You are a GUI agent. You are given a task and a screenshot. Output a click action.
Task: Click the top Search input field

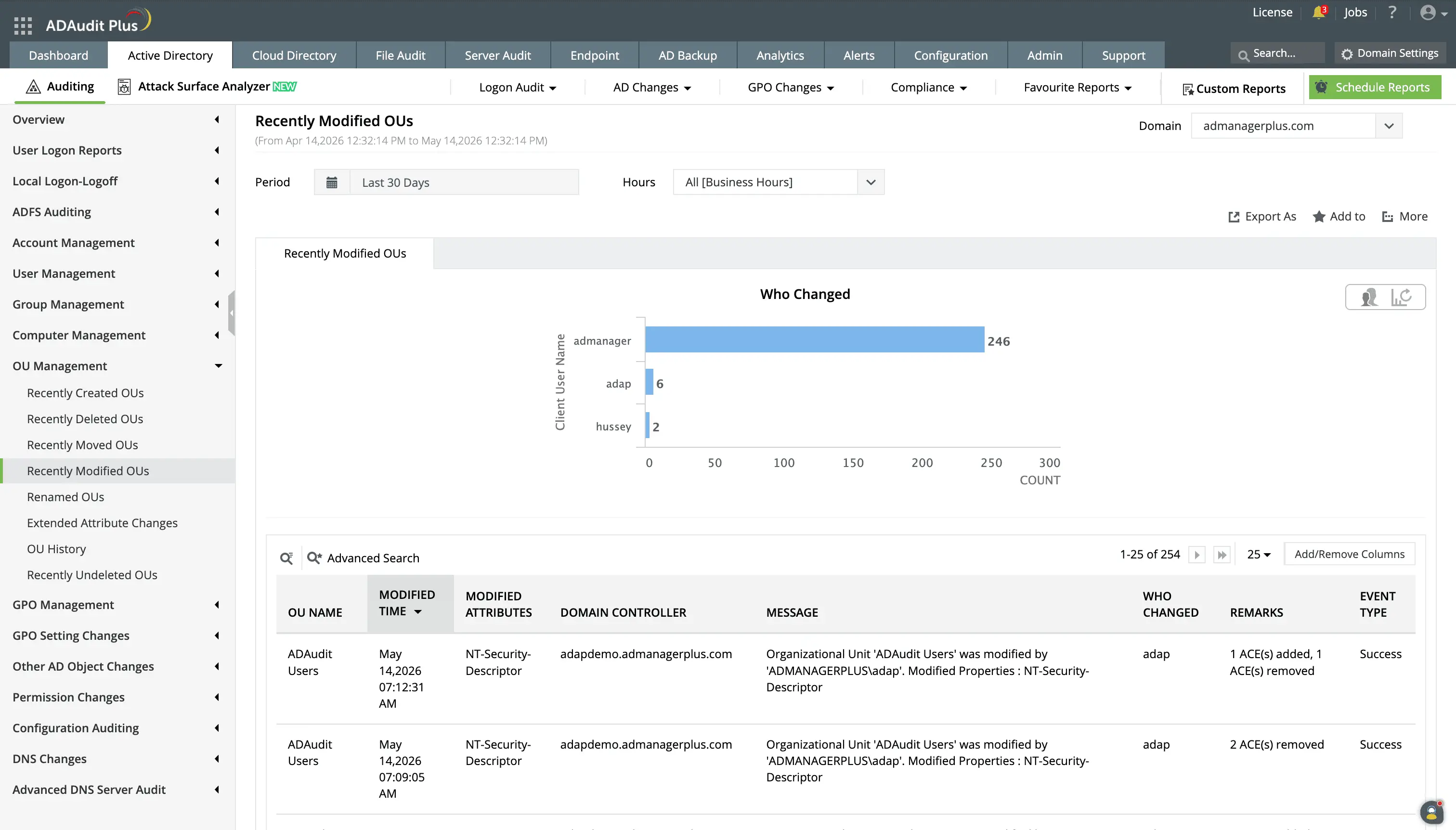coord(1277,53)
